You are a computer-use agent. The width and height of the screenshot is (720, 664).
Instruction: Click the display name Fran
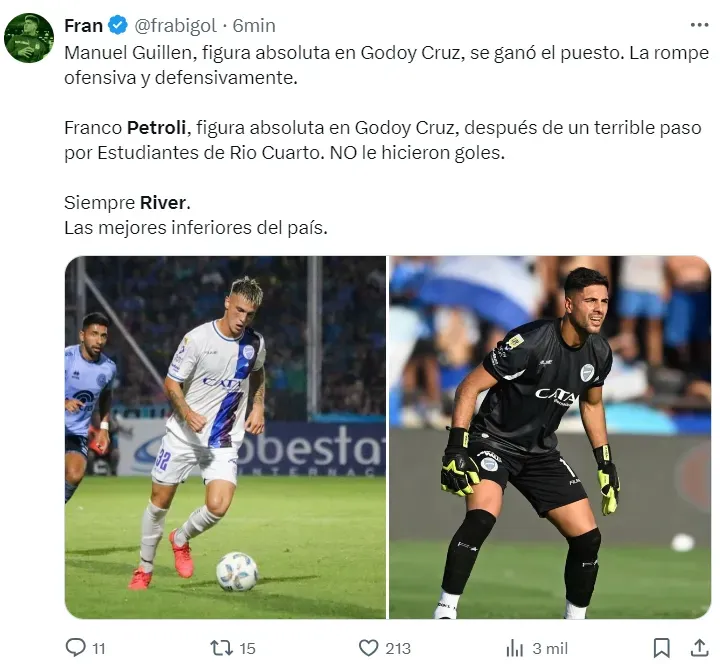pyautogui.click(x=84, y=25)
